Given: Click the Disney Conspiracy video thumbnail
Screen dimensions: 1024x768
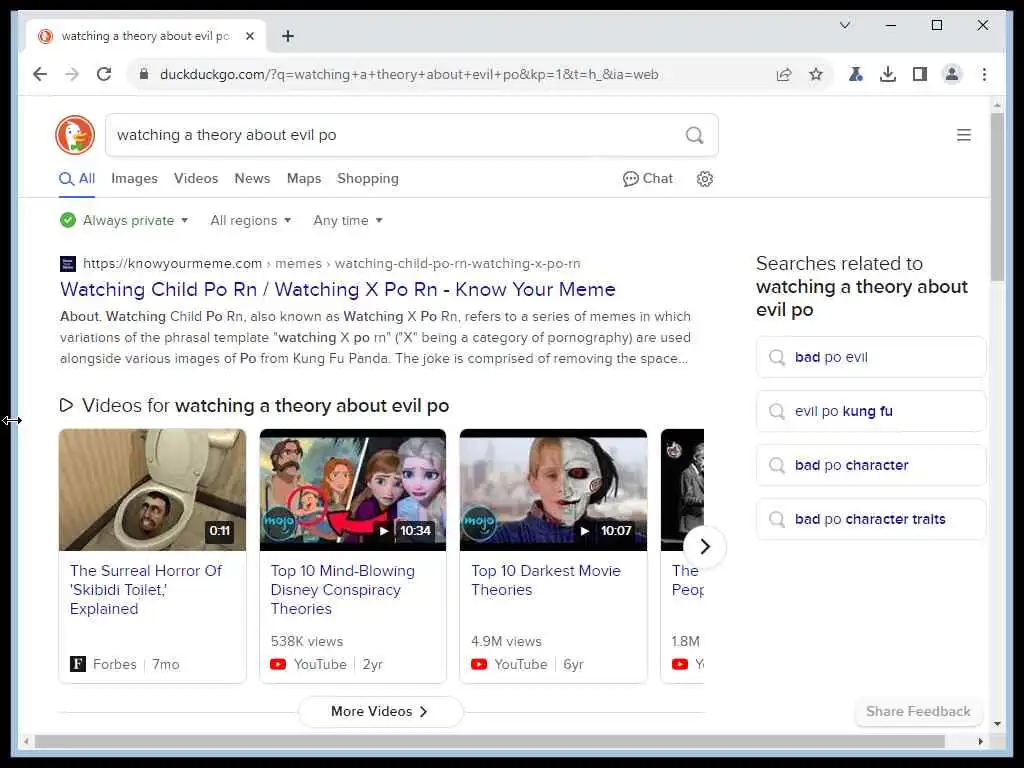Looking at the screenshot, I should click(353, 490).
